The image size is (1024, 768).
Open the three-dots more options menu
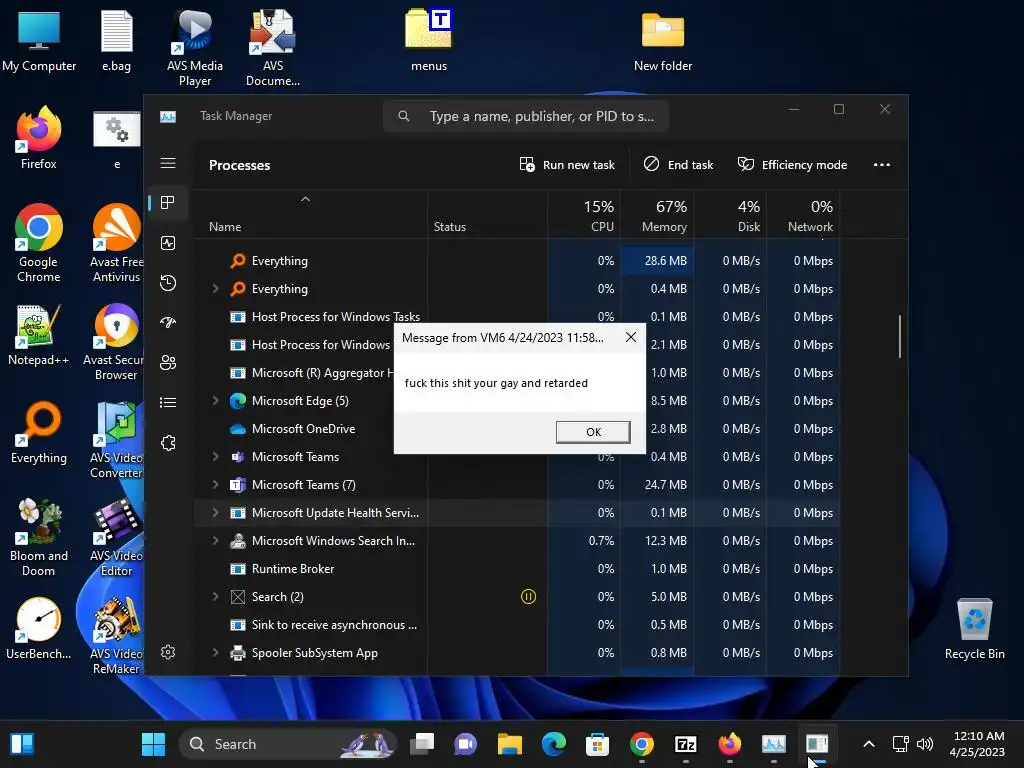(x=882, y=165)
